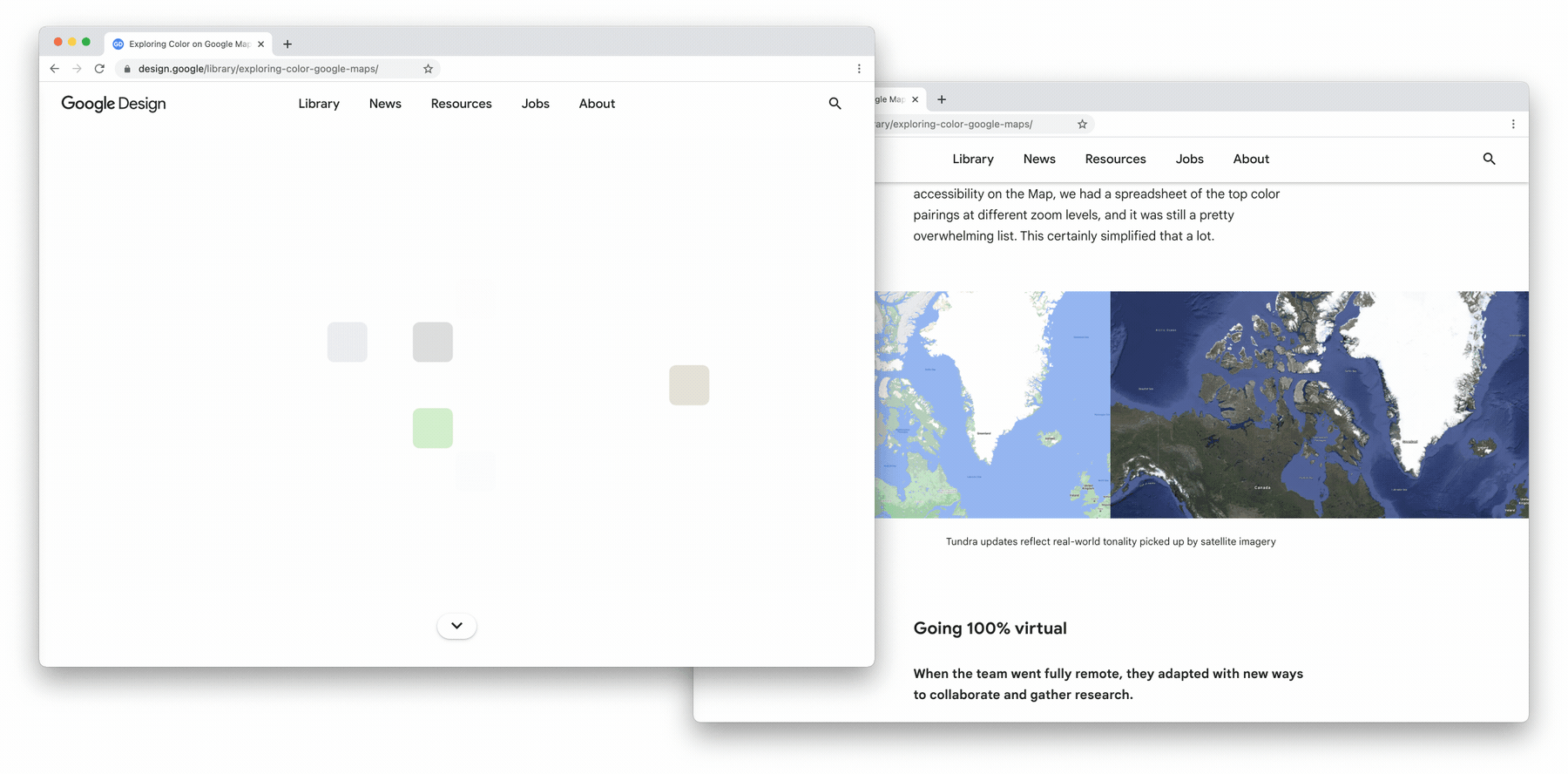
Task: Maximize the front window with green button
Action: pyautogui.click(x=86, y=42)
